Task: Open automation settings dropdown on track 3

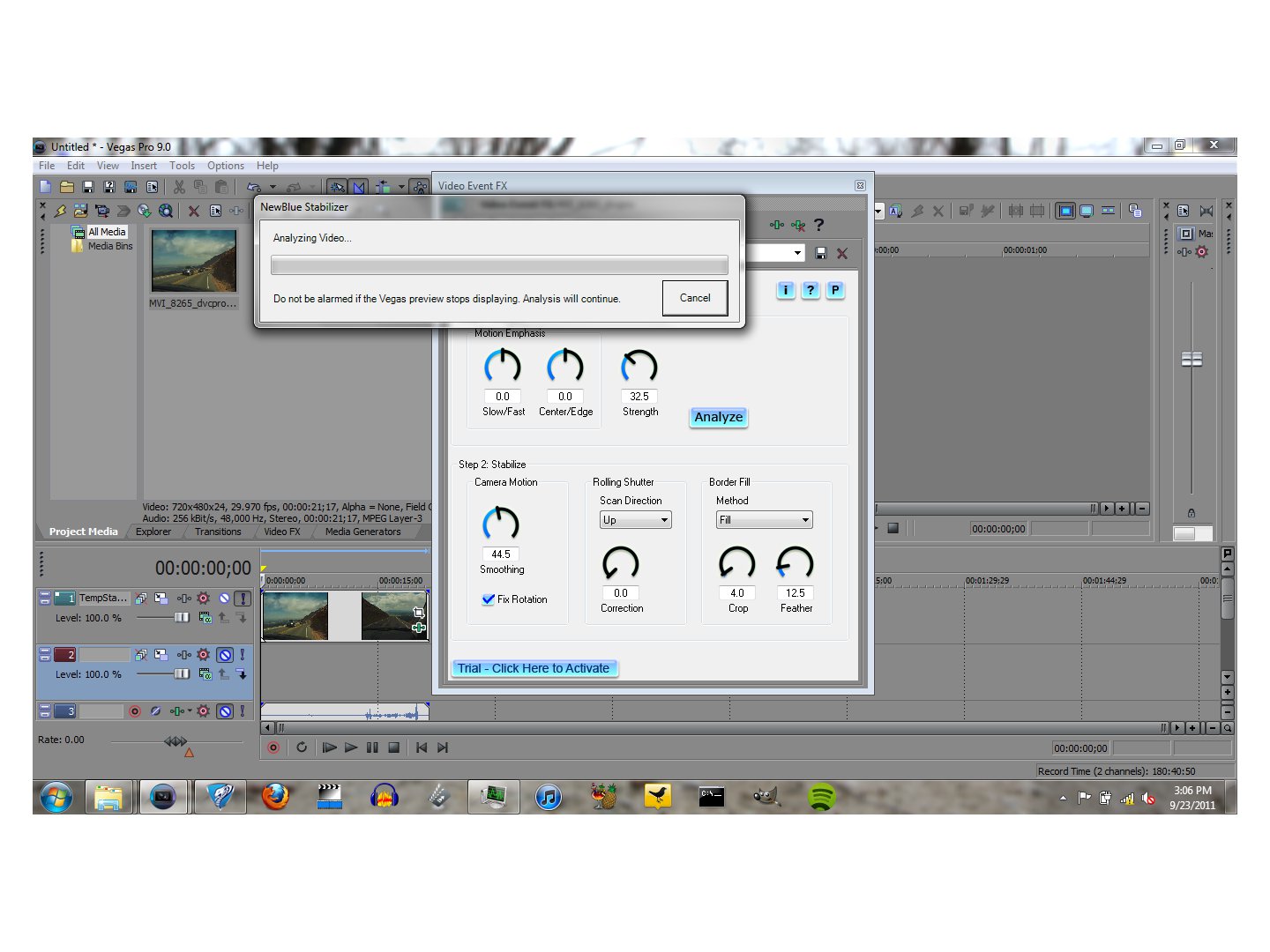Action: (203, 711)
